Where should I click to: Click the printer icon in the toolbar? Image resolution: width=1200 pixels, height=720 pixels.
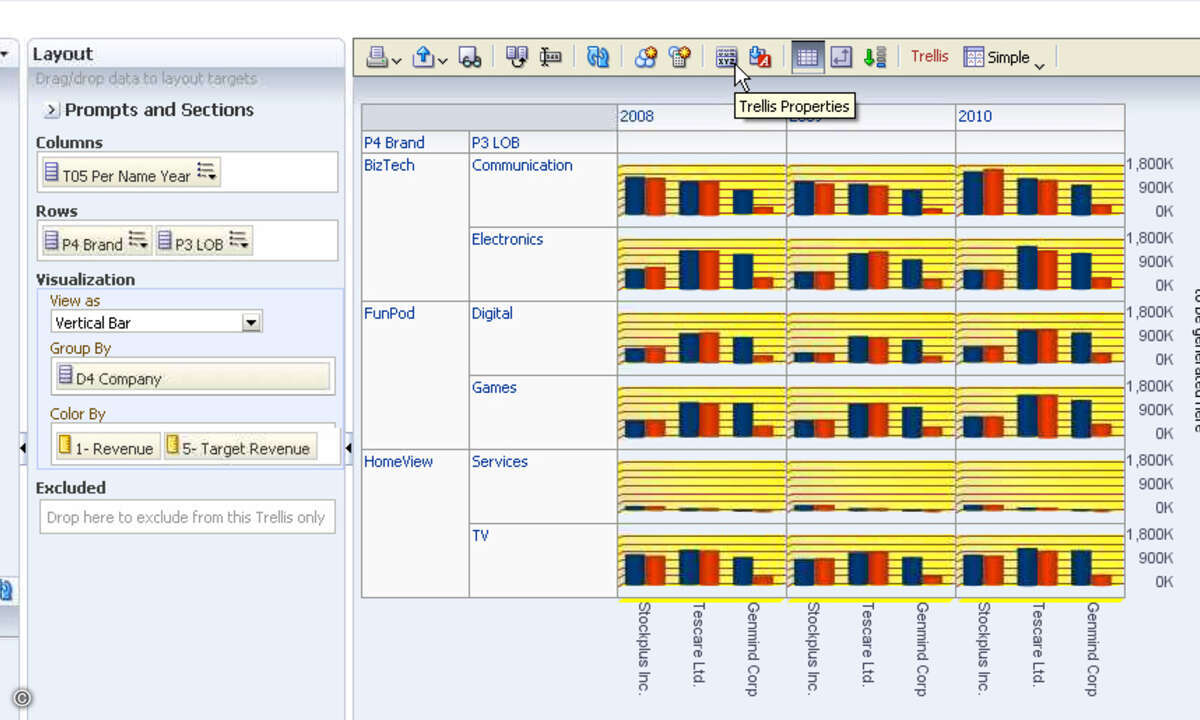pos(378,57)
